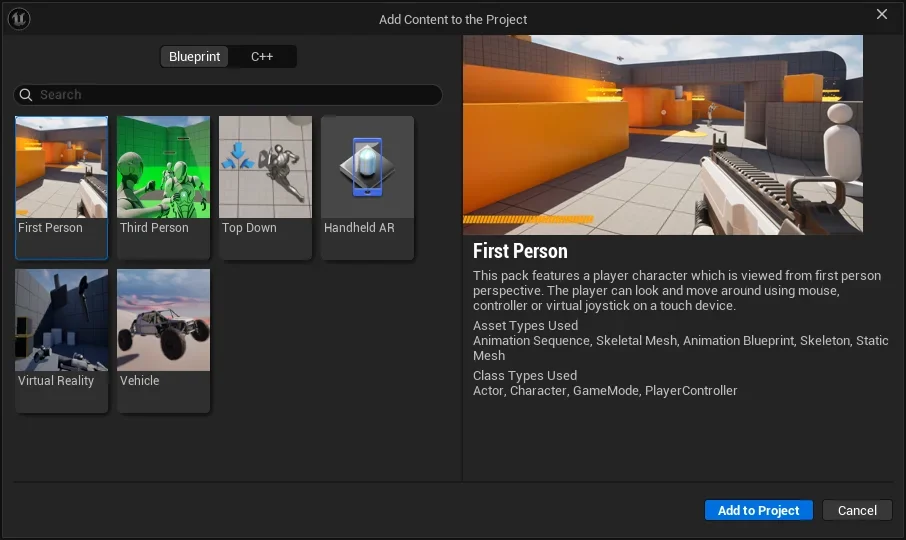
Task: Cancel the Add Content dialog
Action: coord(857,510)
